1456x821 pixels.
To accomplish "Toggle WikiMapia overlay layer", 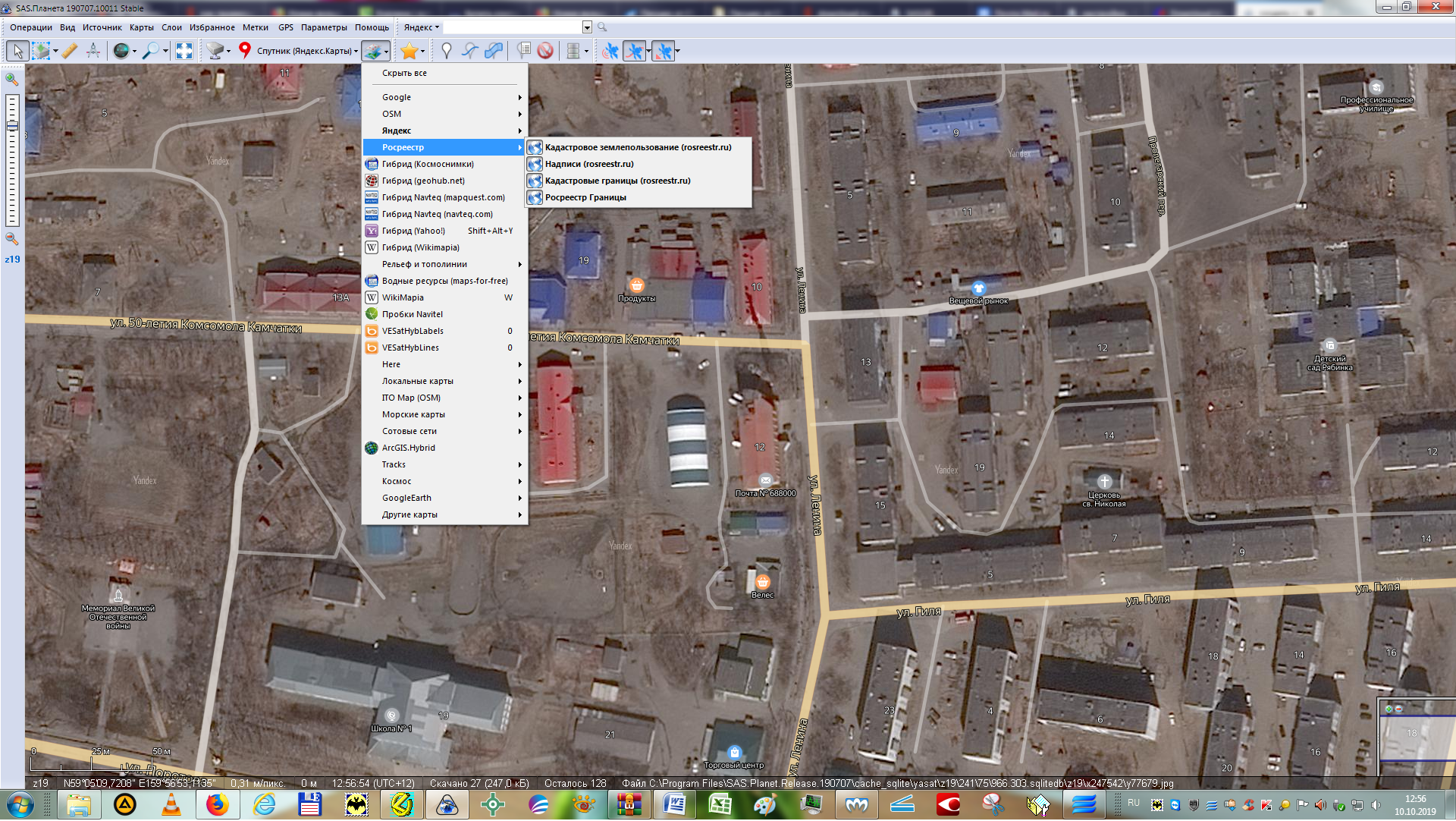I will coord(403,297).
